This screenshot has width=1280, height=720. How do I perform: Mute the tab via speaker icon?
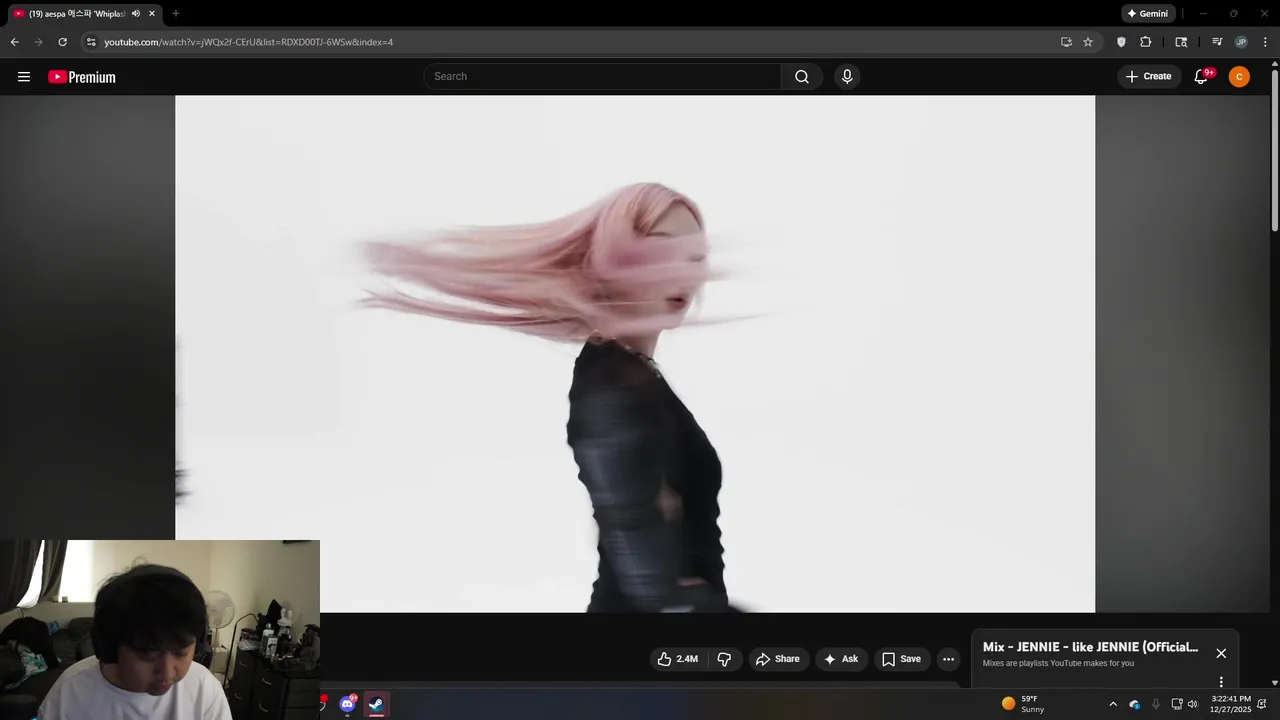click(136, 14)
